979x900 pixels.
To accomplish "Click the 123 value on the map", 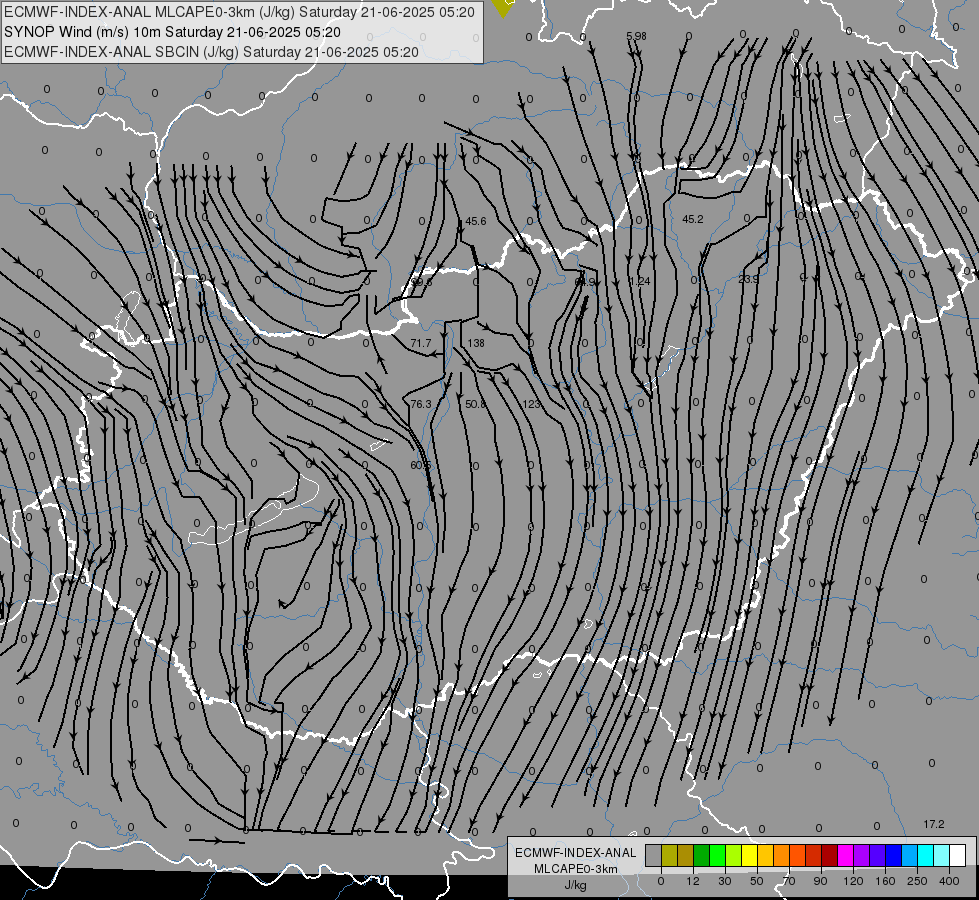I will [x=531, y=404].
